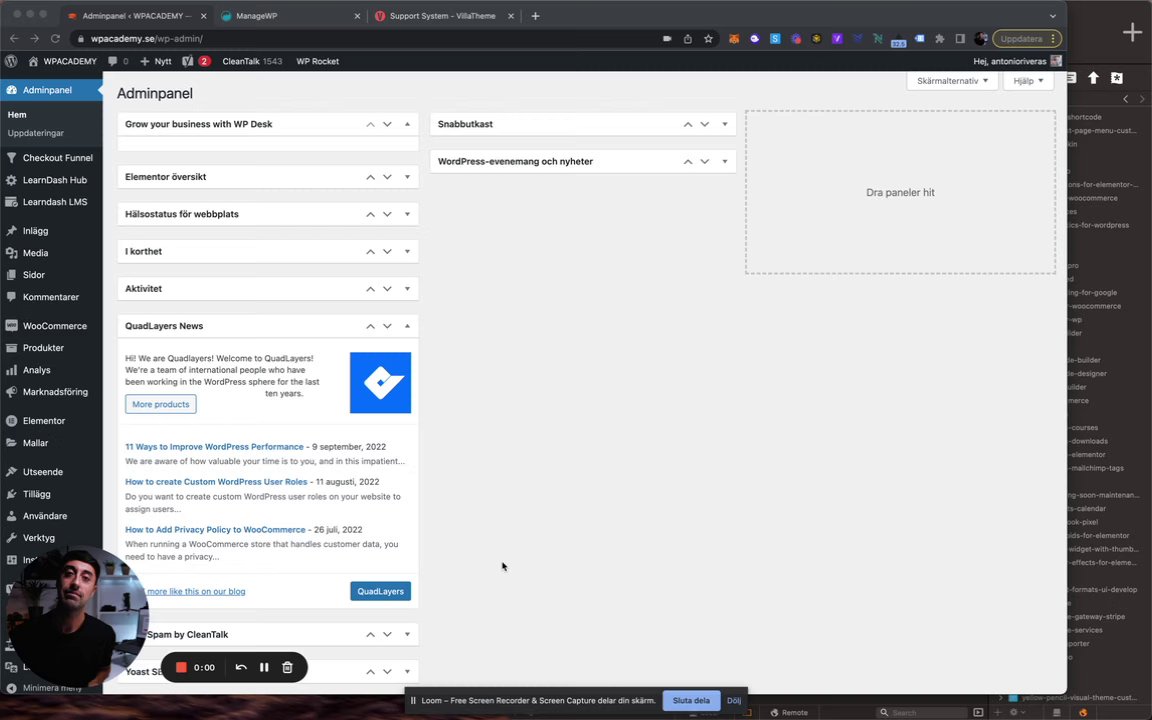Screen dimensions: 1152x720
Task: Open How to create Custom WordPress User Roles
Action: [216, 482]
